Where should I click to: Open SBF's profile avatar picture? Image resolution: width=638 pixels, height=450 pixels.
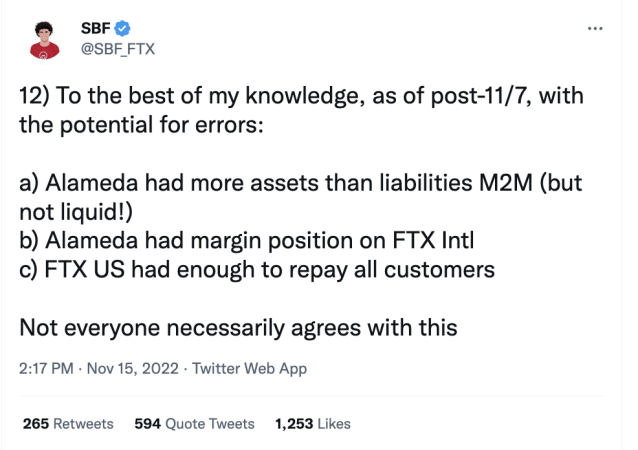[x=43, y=37]
